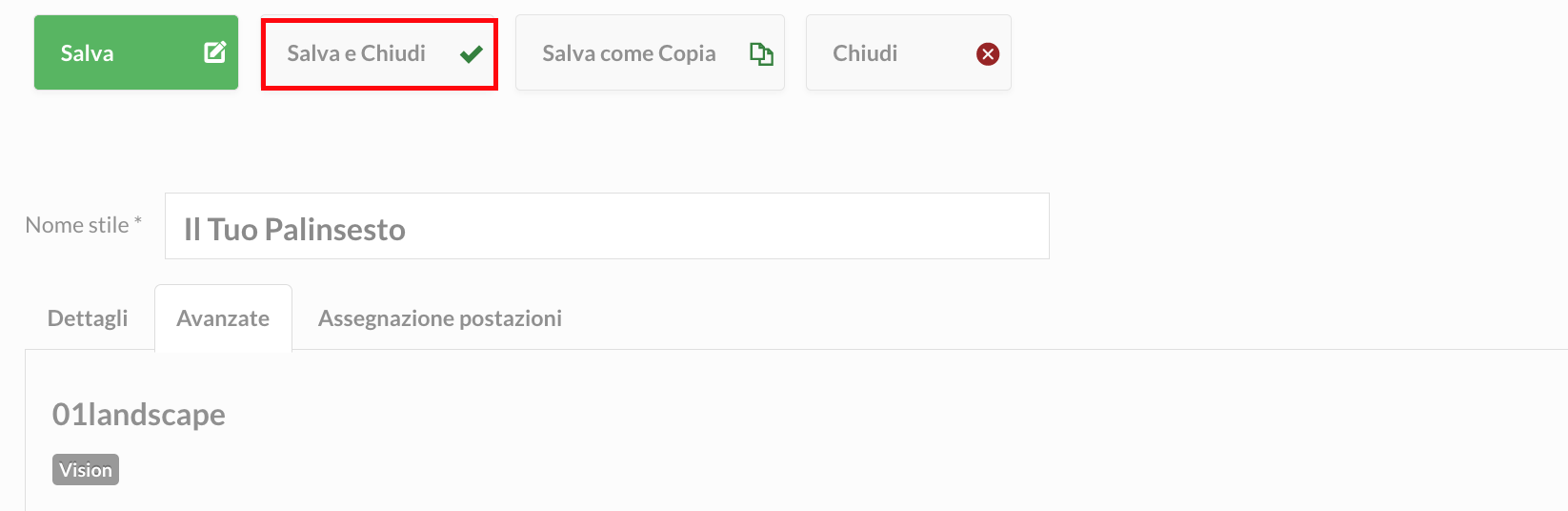1568x511 pixels.
Task: Choose Salva e Chiudi to save and close
Action: [379, 54]
